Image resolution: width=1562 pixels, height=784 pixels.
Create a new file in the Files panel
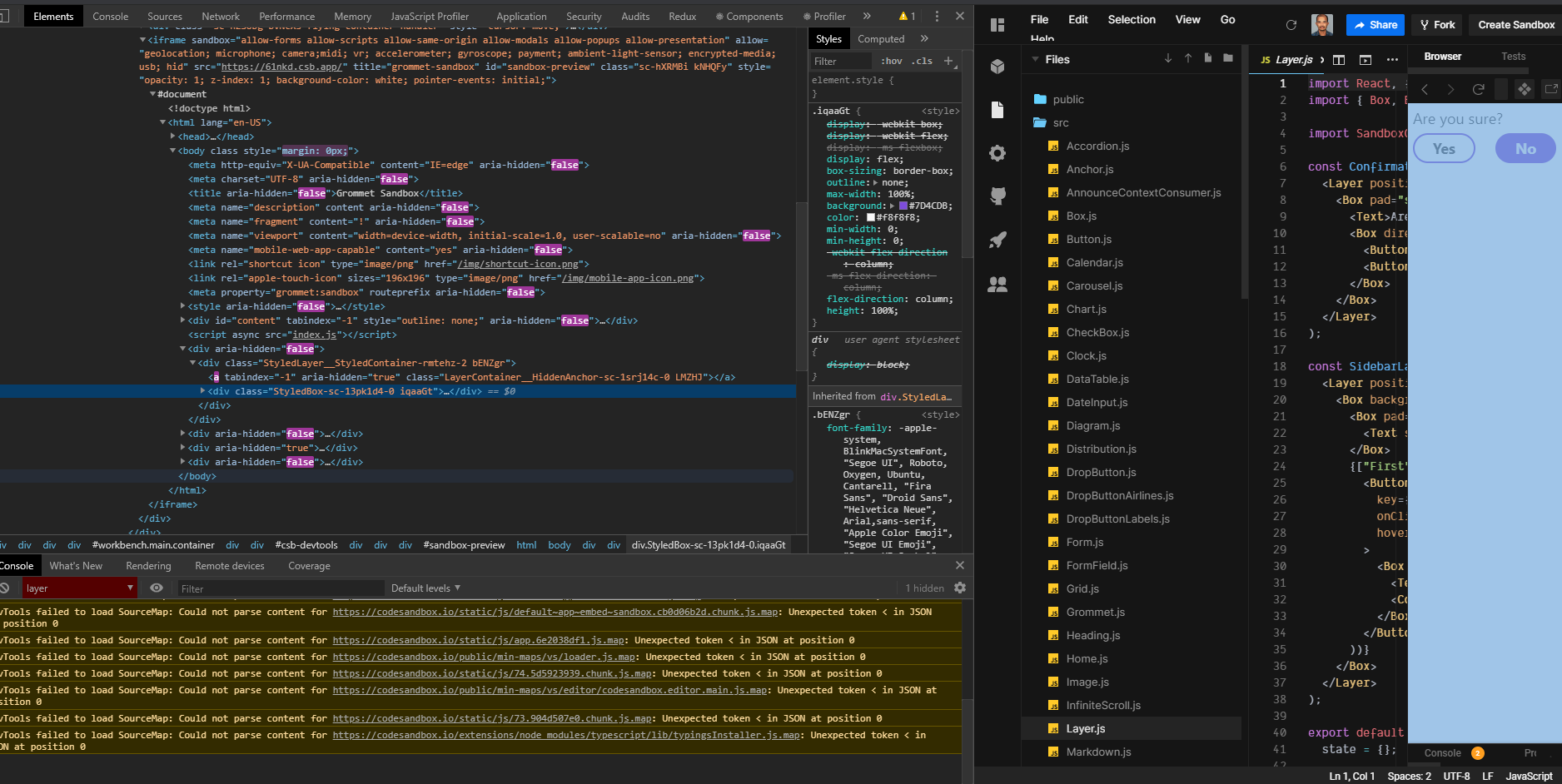[1207, 58]
